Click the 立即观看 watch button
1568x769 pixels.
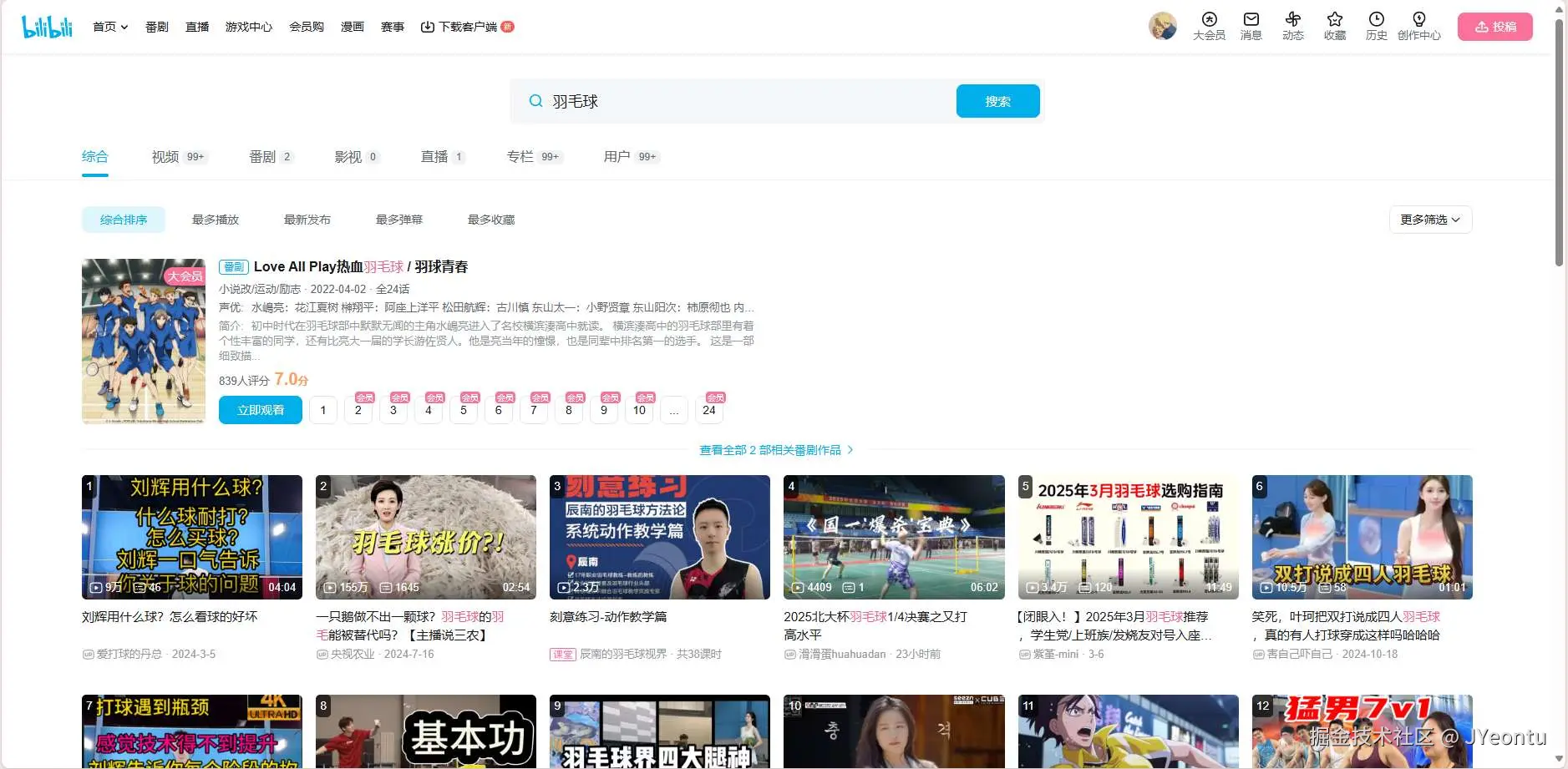[261, 410]
